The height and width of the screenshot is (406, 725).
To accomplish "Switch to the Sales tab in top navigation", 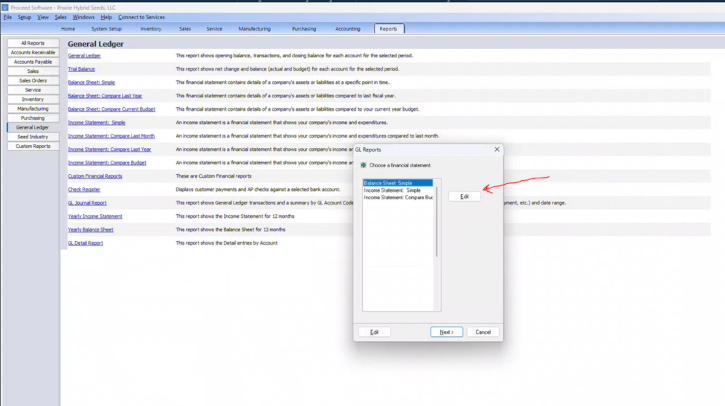I will tap(185, 29).
